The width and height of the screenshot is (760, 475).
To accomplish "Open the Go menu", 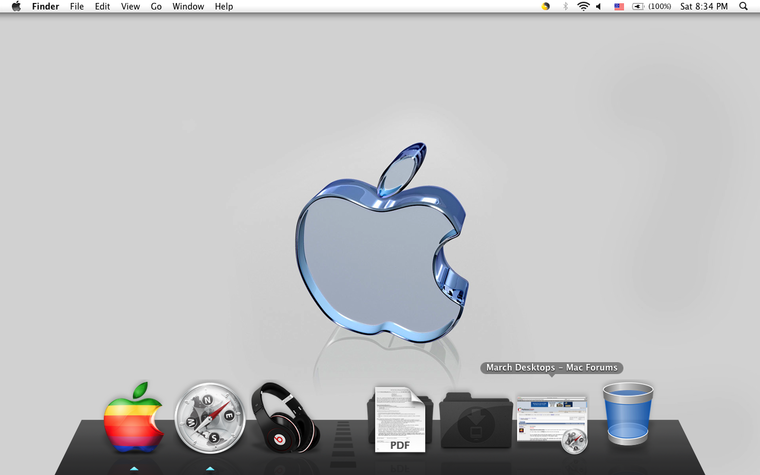I will [156, 6].
